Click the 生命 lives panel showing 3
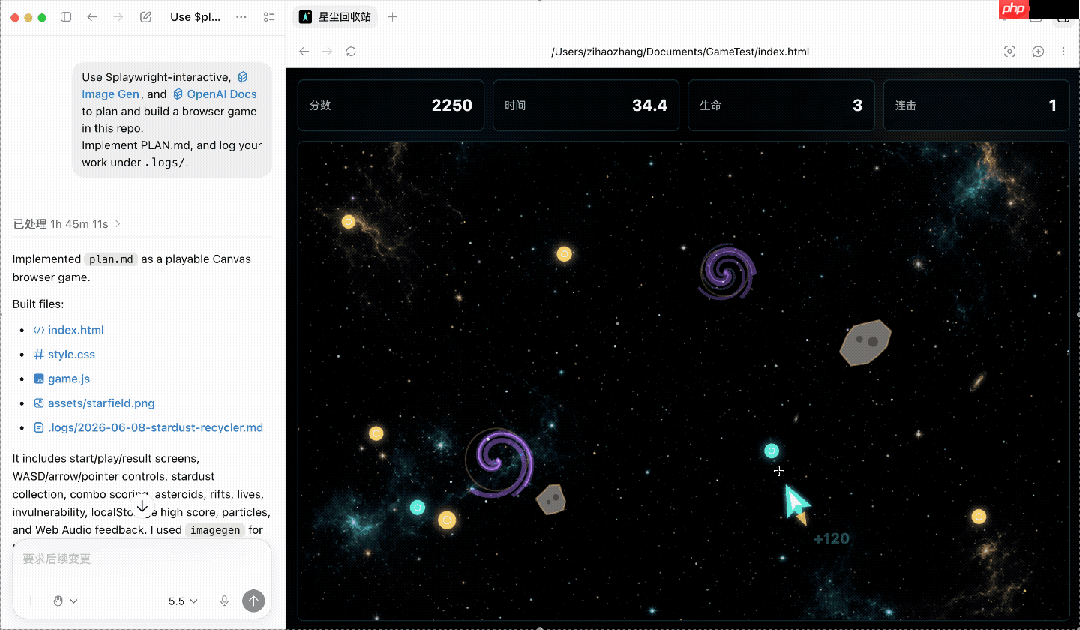This screenshot has width=1080, height=630. tap(781, 105)
